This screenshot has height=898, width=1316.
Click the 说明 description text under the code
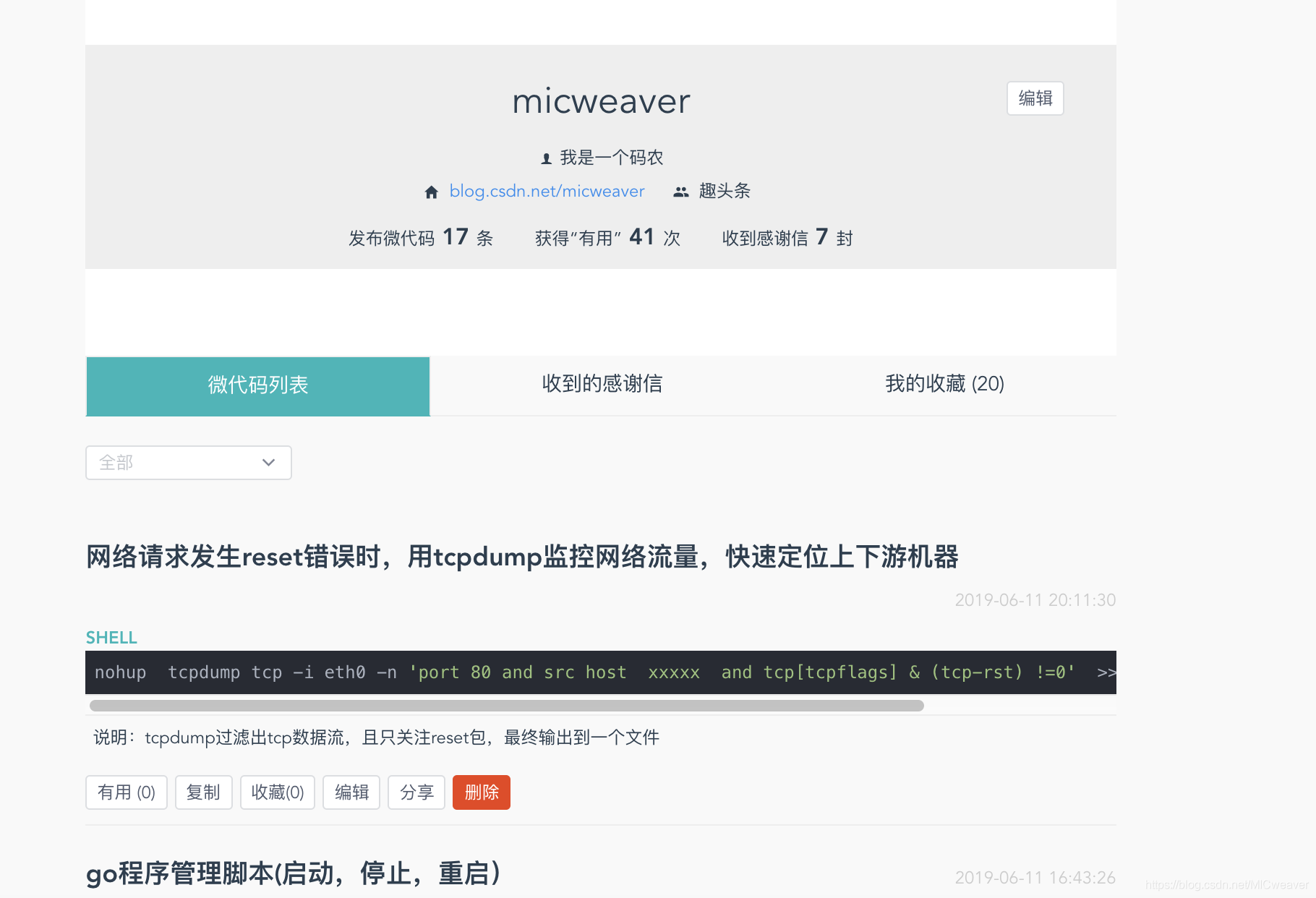[x=376, y=737]
